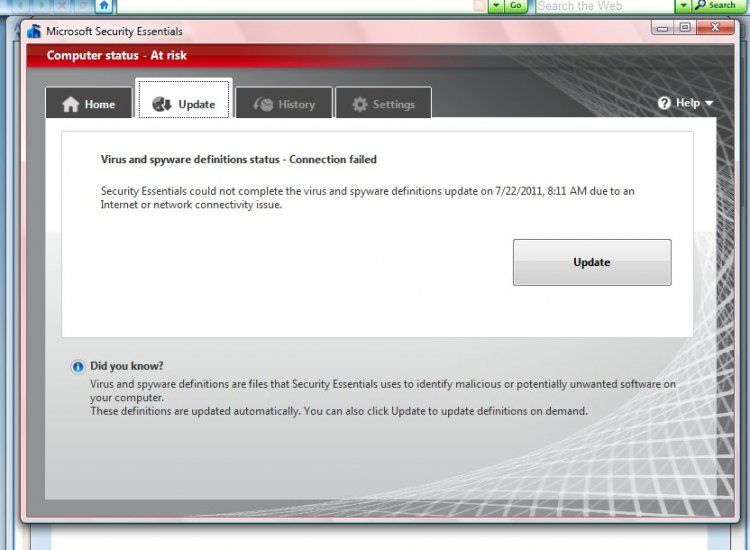Switch to the History tab
This screenshot has height=550, width=750.
284,103
